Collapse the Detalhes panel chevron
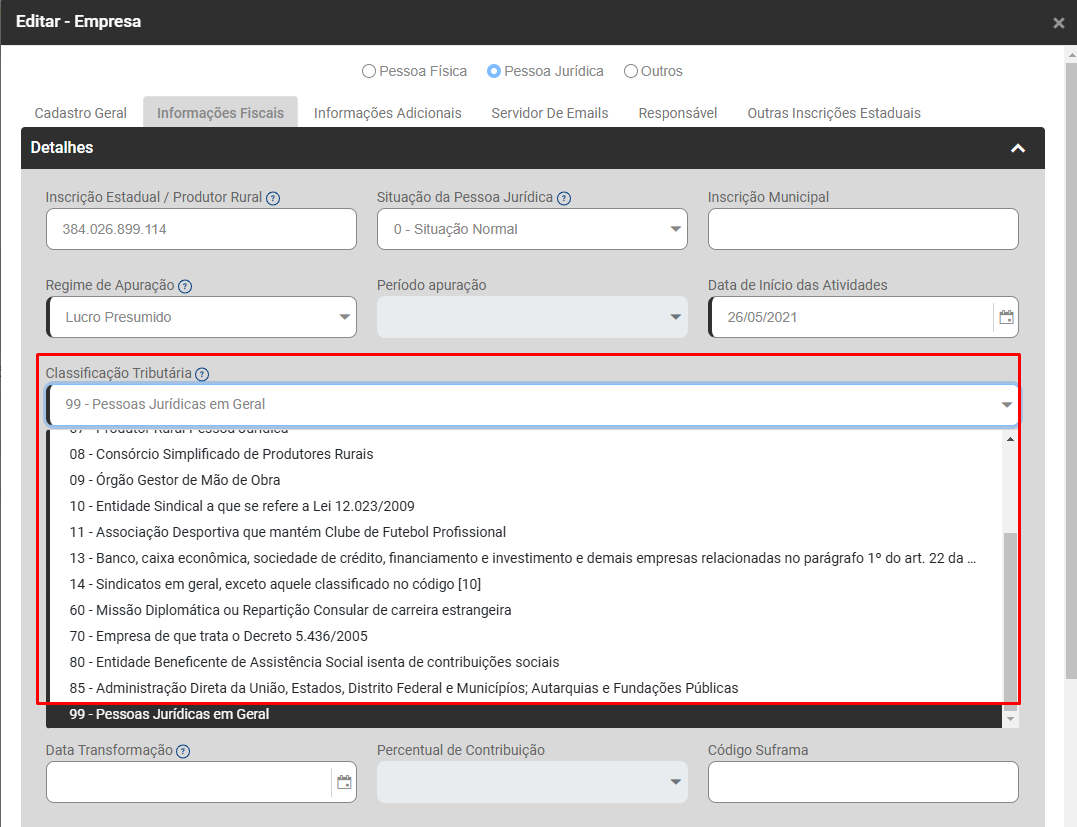1077x827 pixels. [x=1018, y=148]
